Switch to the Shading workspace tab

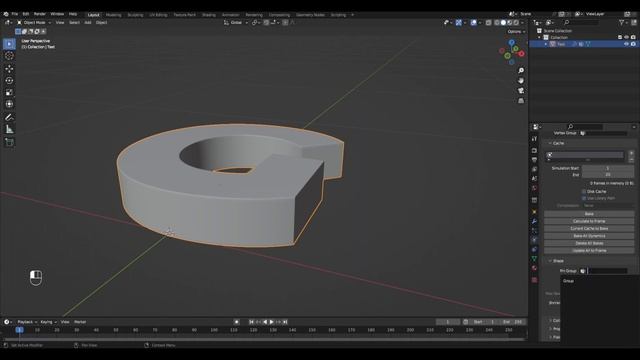point(209,15)
